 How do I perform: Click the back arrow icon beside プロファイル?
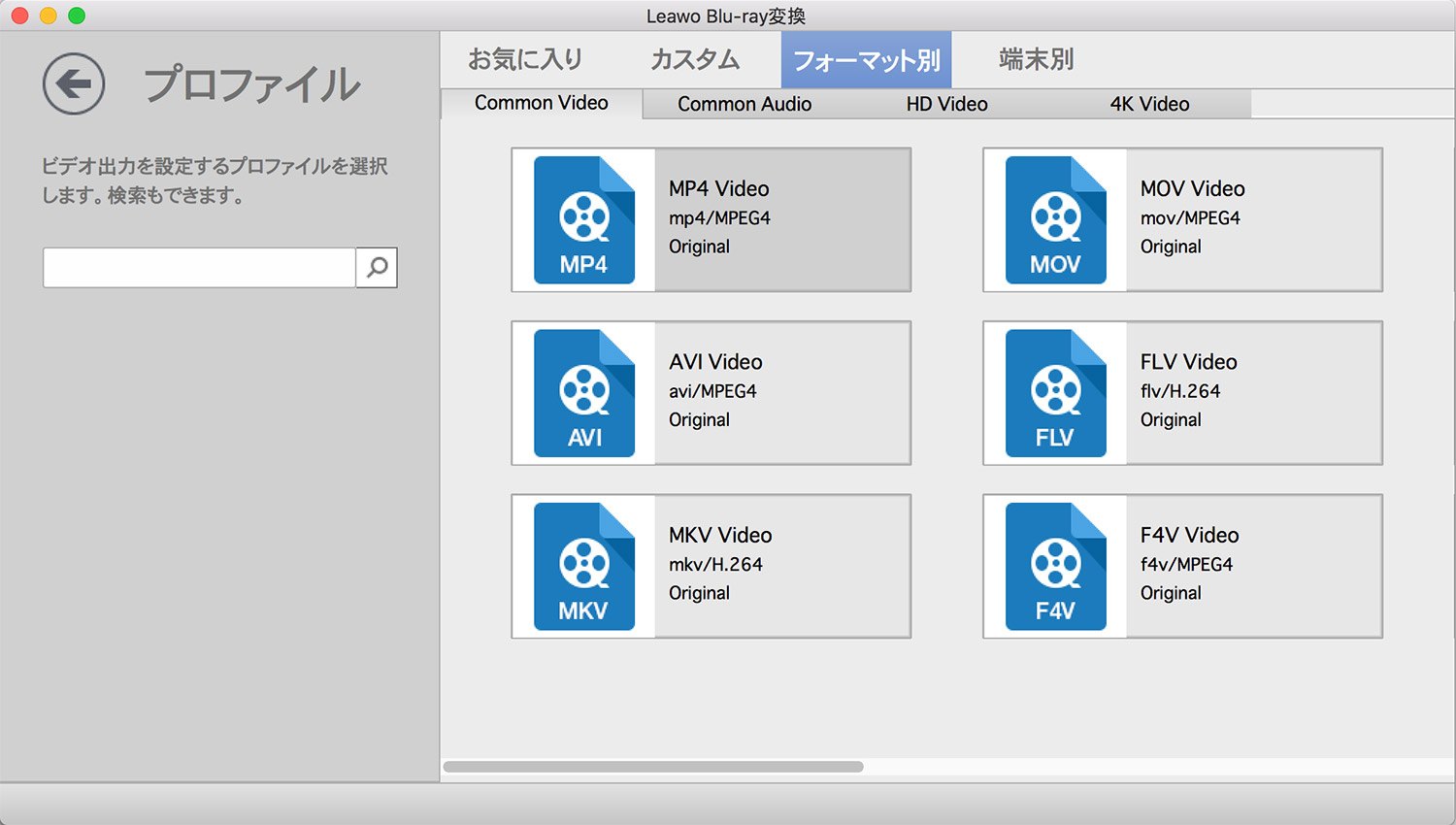tap(74, 84)
